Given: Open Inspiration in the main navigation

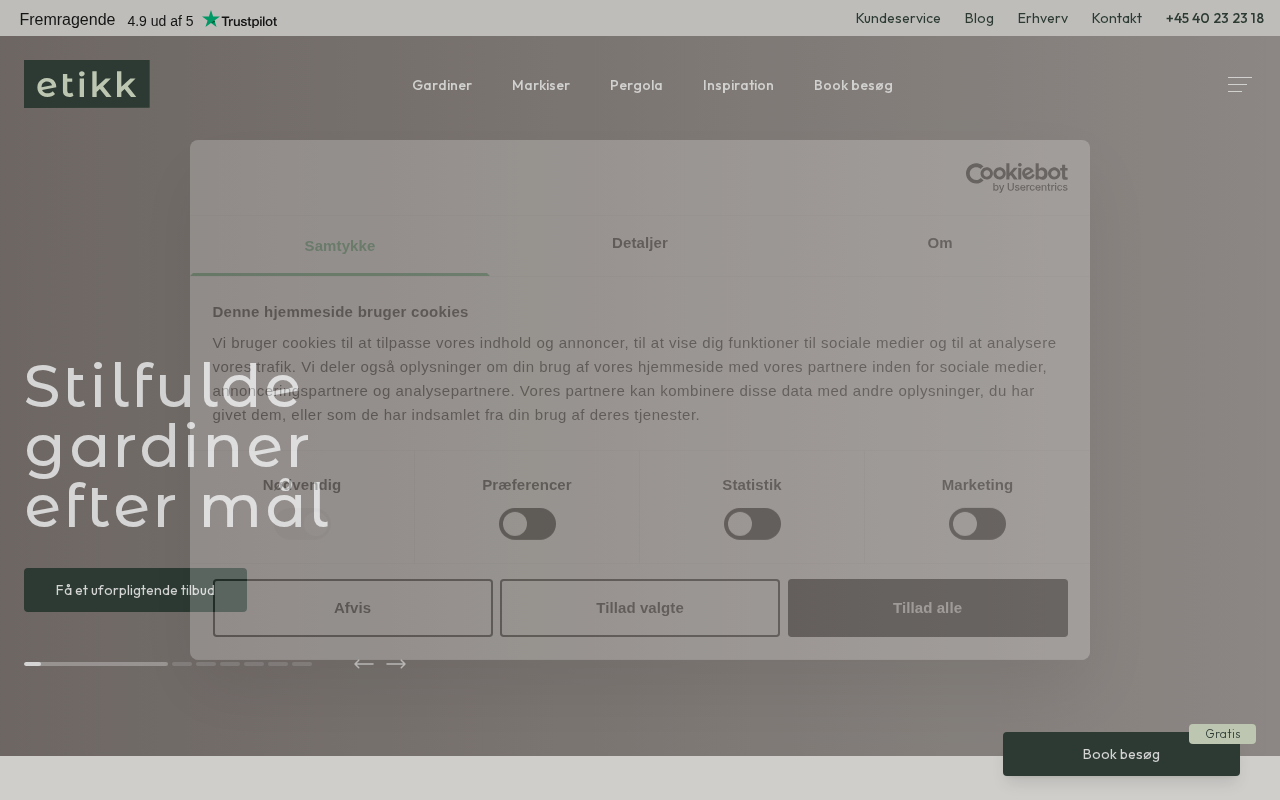Looking at the screenshot, I should (x=738, y=85).
